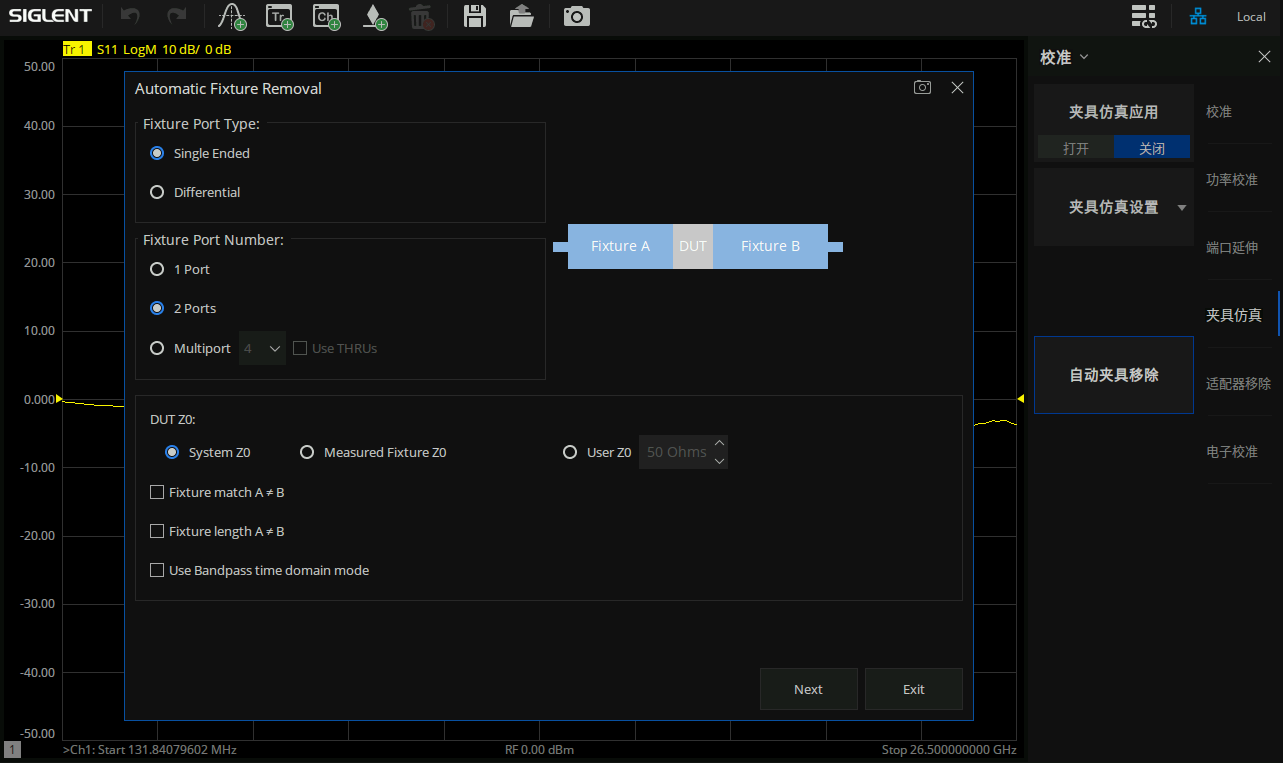Screen dimensions: 1283x763
Task: Enable Fixture match A ≠ B checkbox
Action: (157, 492)
